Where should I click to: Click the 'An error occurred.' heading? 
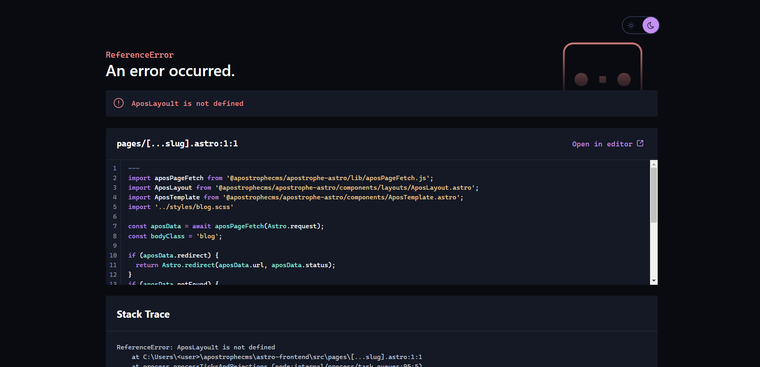click(x=170, y=71)
